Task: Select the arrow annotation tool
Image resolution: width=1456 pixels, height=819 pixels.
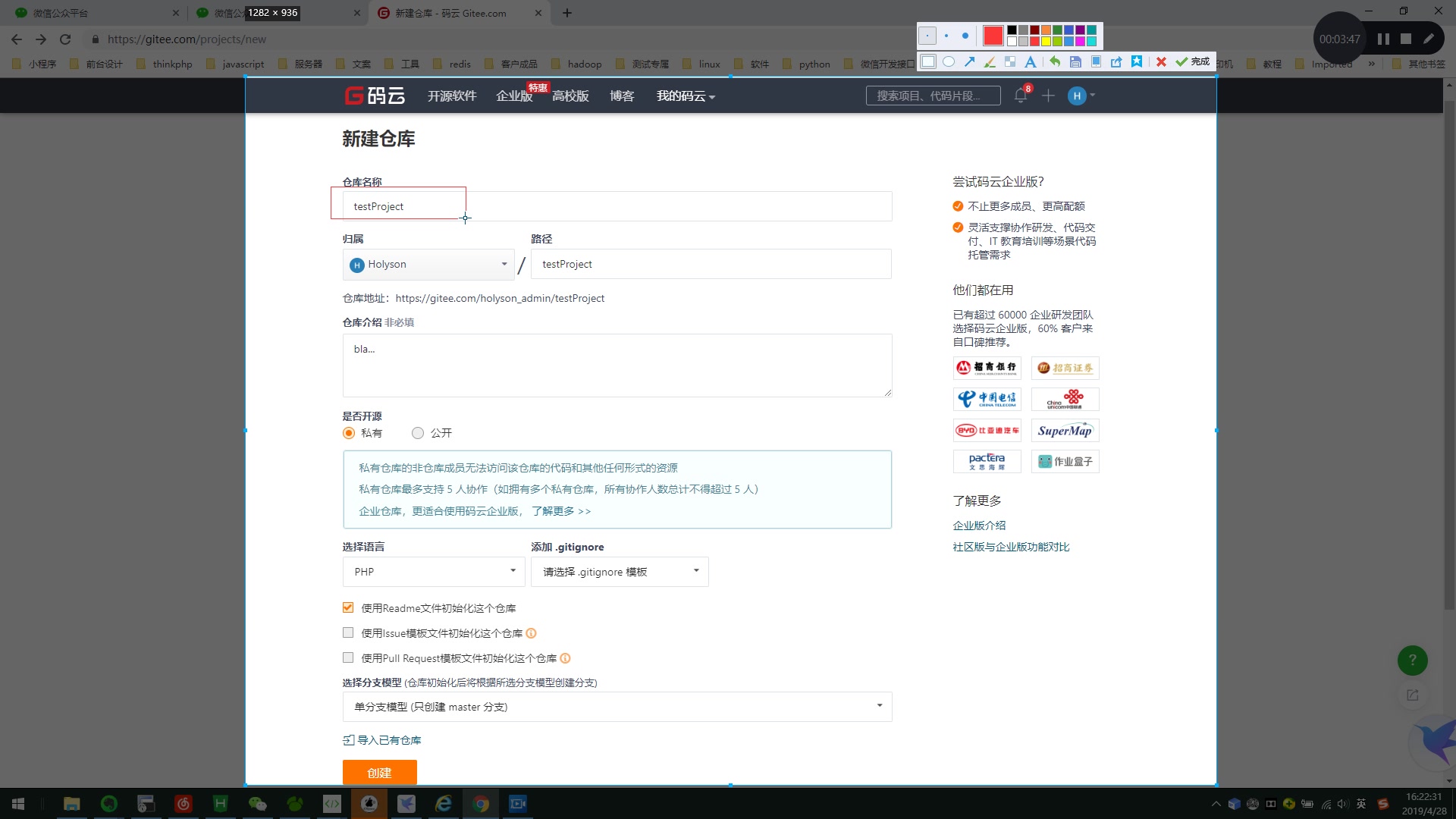Action: click(969, 61)
